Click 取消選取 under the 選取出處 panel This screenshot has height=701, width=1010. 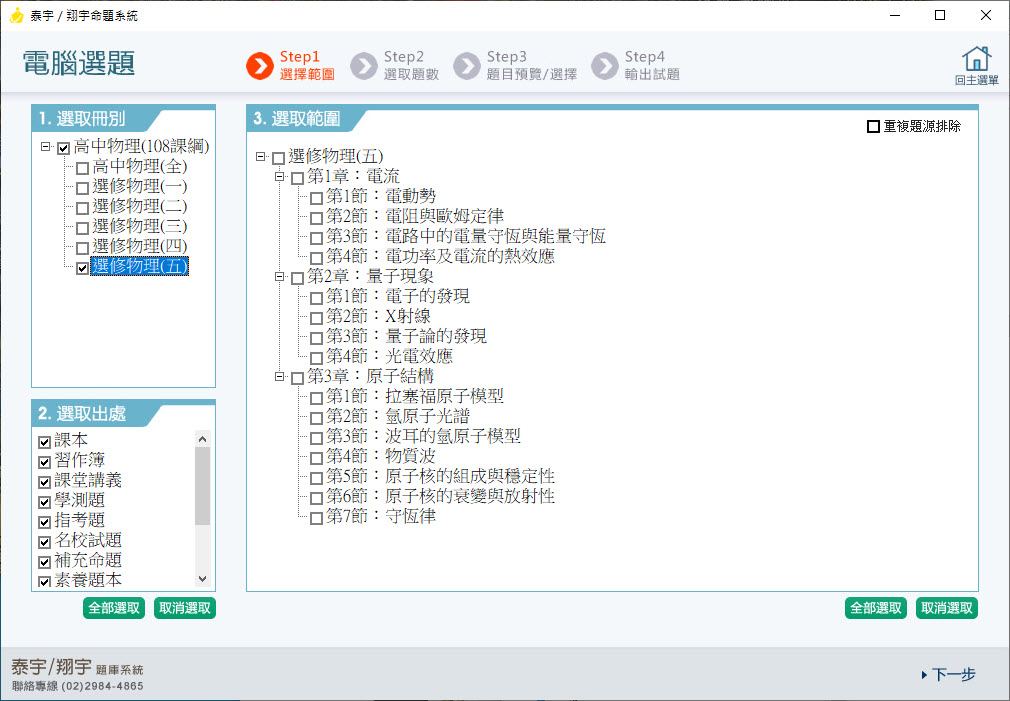pyautogui.click(x=184, y=608)
